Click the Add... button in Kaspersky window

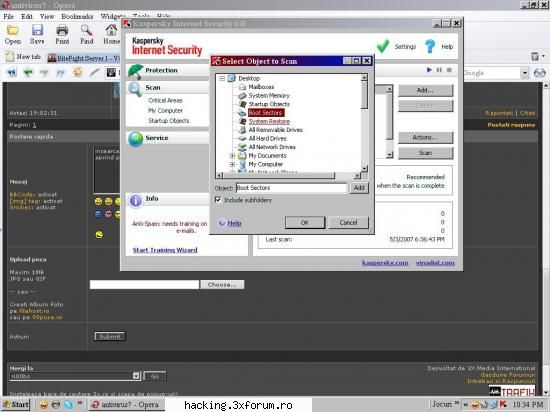pos(425,90)
